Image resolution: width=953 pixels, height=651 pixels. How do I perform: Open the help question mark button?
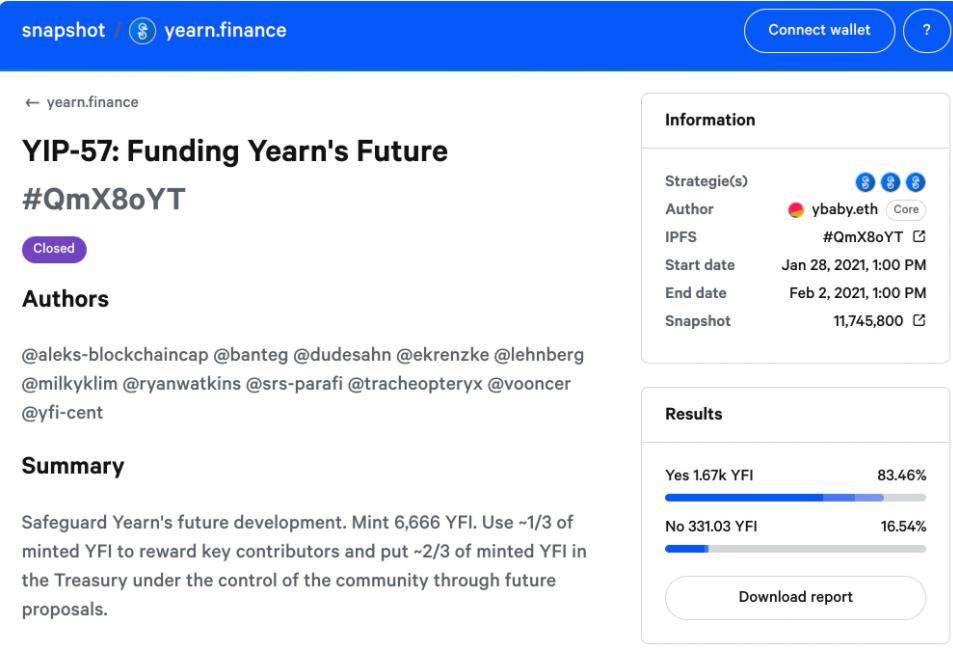tap(926, 30)
